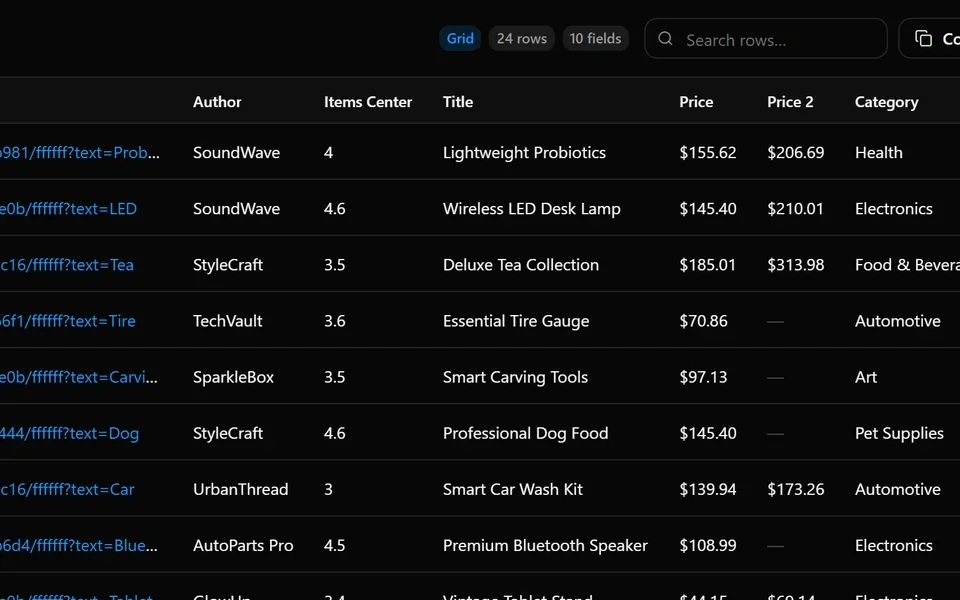Click Automotive category in Tire Gauge row
This screenshot has height=600, width=960.
pos(898,321)
